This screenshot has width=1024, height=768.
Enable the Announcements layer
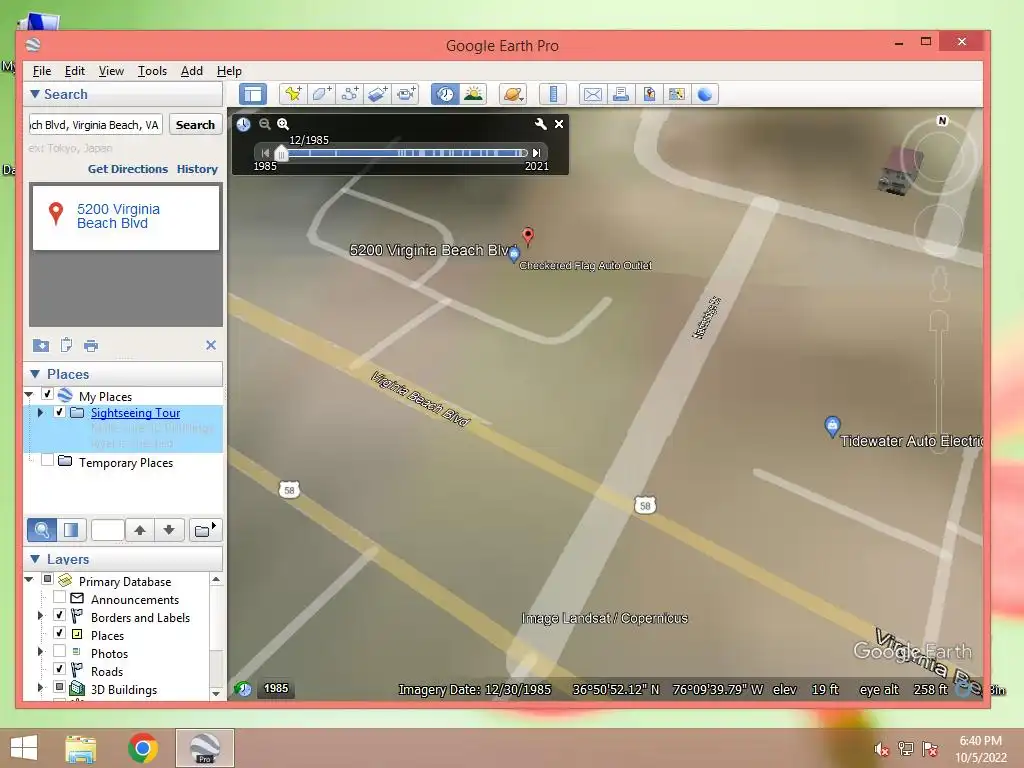click(x=59, y=598)
